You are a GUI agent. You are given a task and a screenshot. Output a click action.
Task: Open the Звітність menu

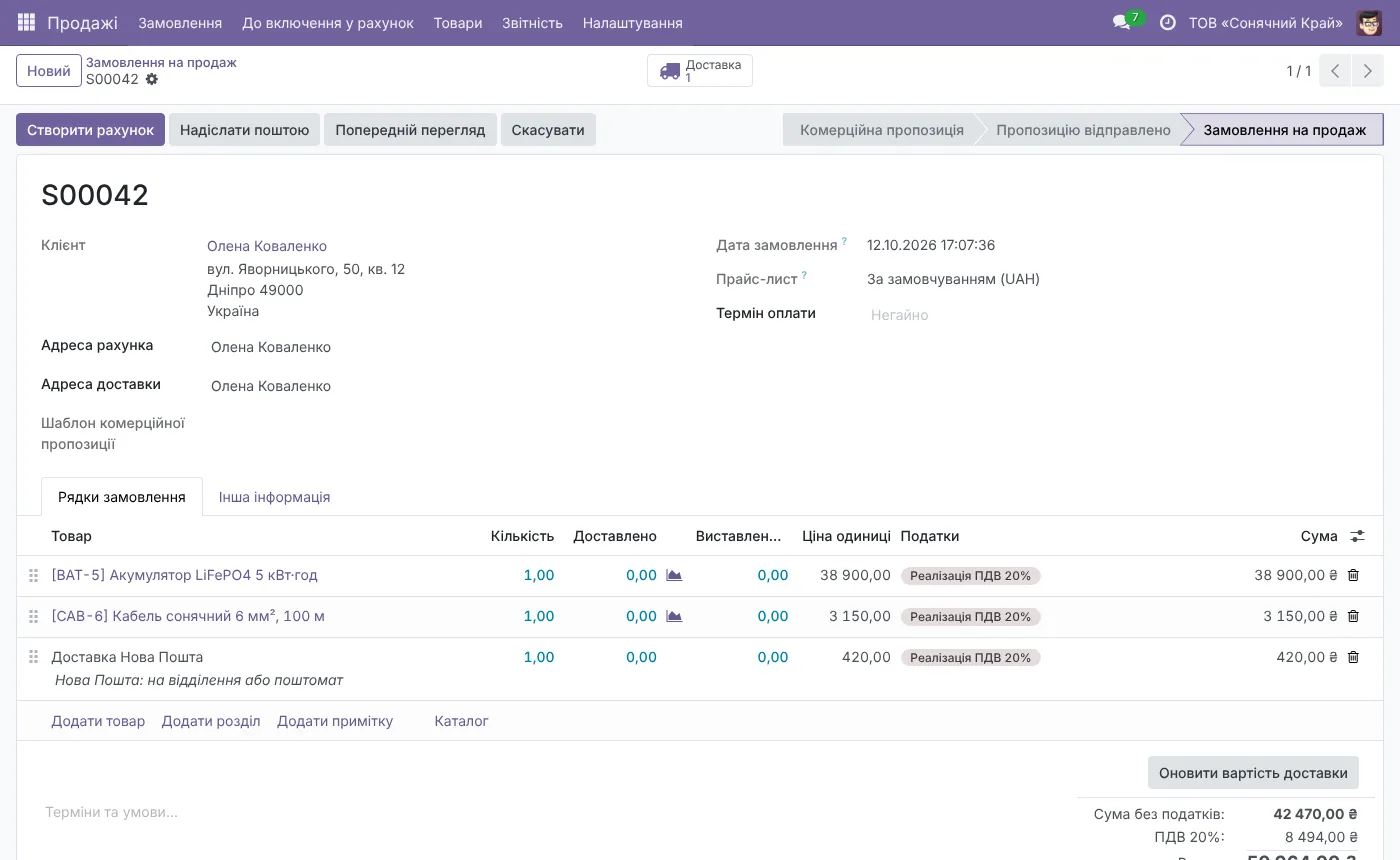pyautogui.click(x=532, y=22)
